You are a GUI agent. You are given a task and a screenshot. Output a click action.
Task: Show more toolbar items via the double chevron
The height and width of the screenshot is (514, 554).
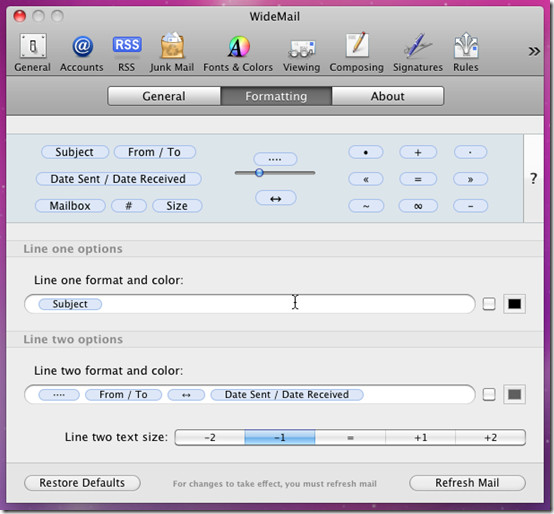click(x=534, y=52)
